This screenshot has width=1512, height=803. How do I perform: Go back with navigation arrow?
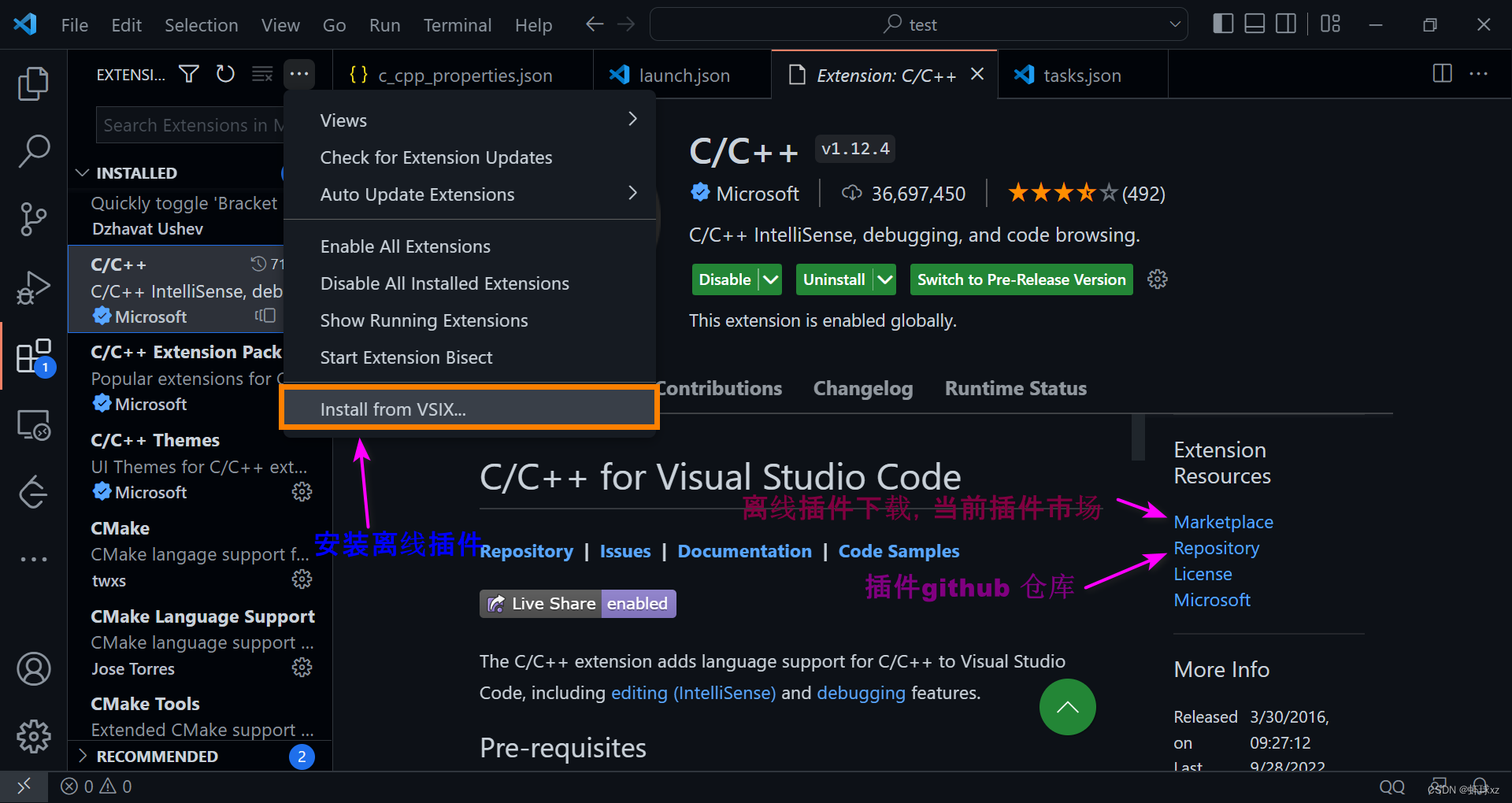[x=595, y=24]
